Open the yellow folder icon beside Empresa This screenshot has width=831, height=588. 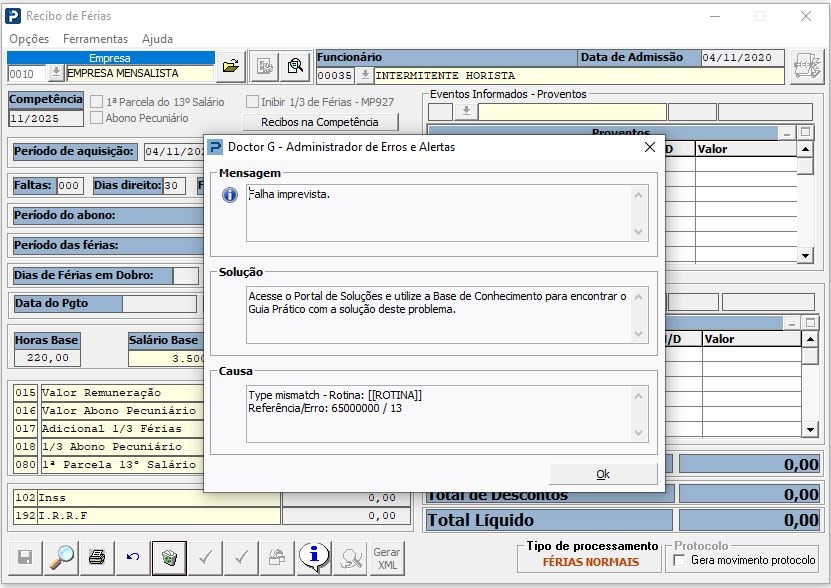pyautogui.click(x=231, y=66)
